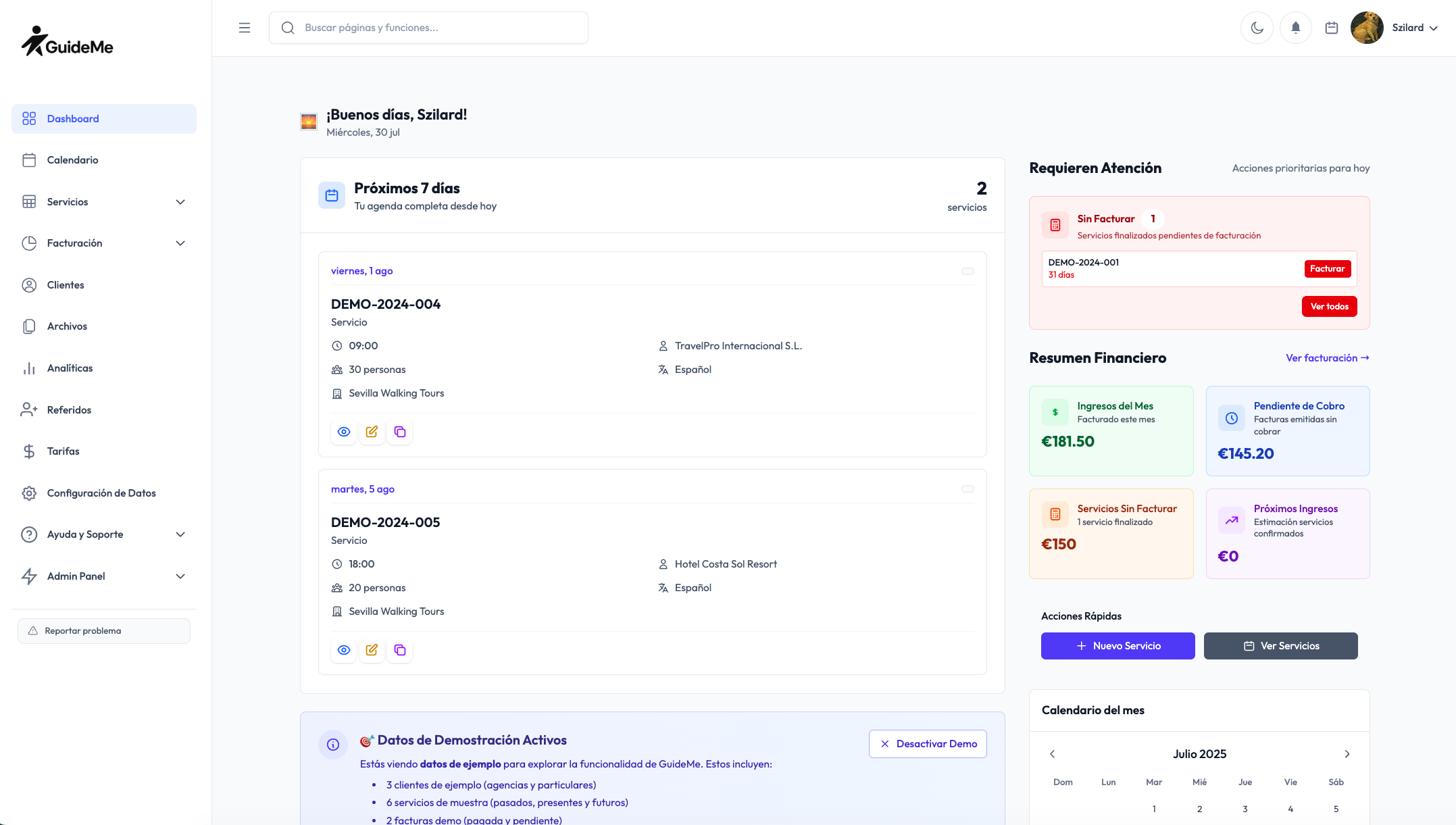Click Próximos Ingresos trend icon

point(1231,520)
